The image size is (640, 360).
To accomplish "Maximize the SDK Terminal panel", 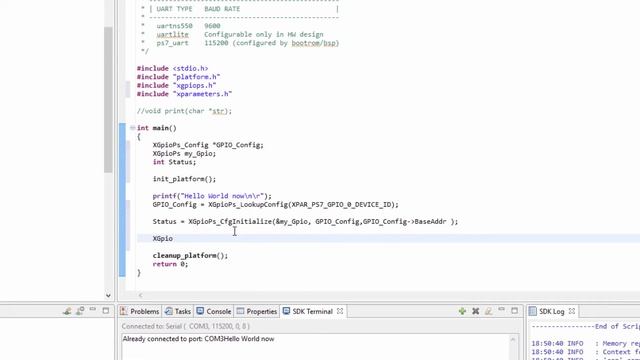I will click(514, 311).
